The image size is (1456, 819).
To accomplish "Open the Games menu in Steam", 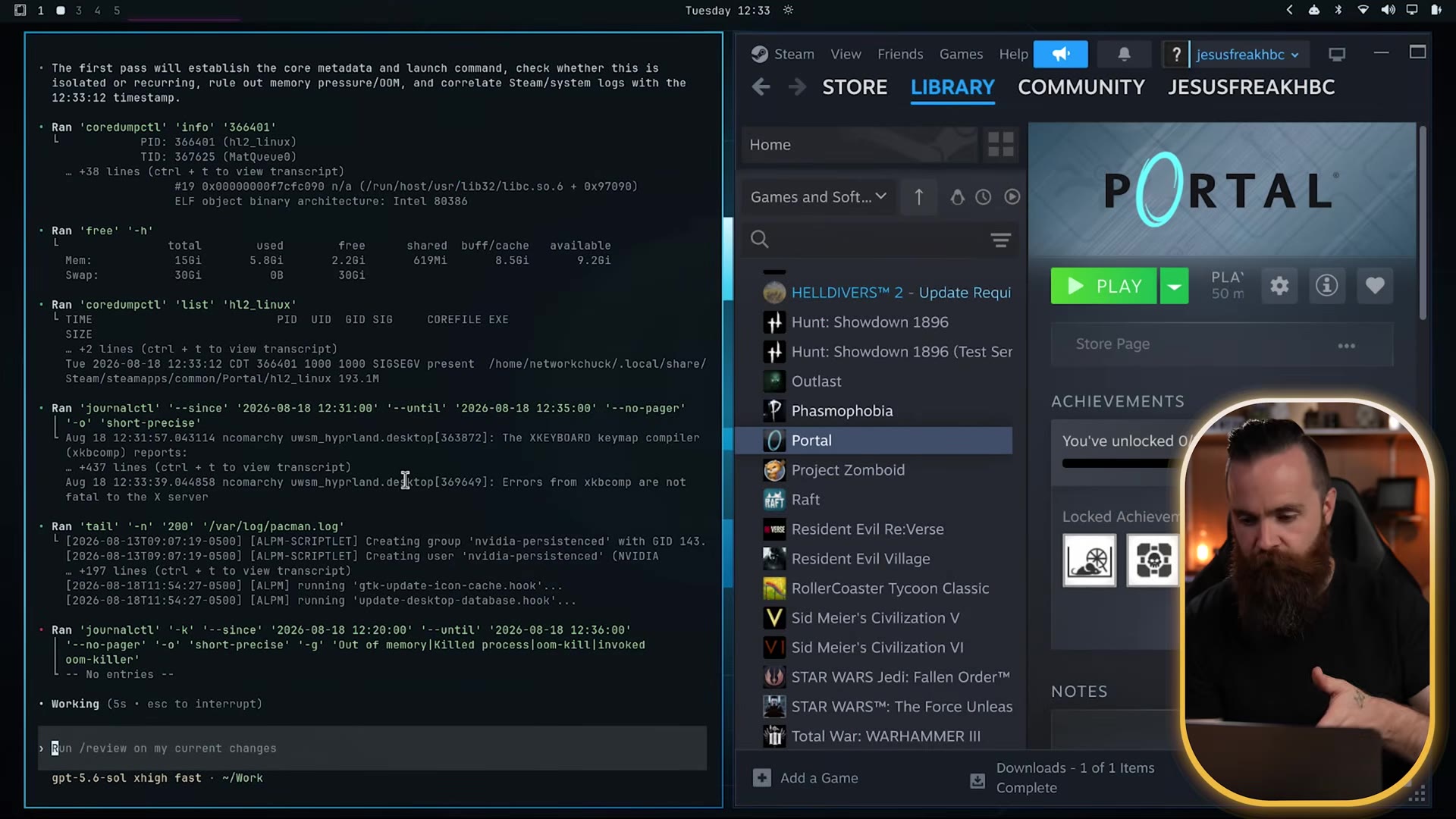I will pos(961,54).
